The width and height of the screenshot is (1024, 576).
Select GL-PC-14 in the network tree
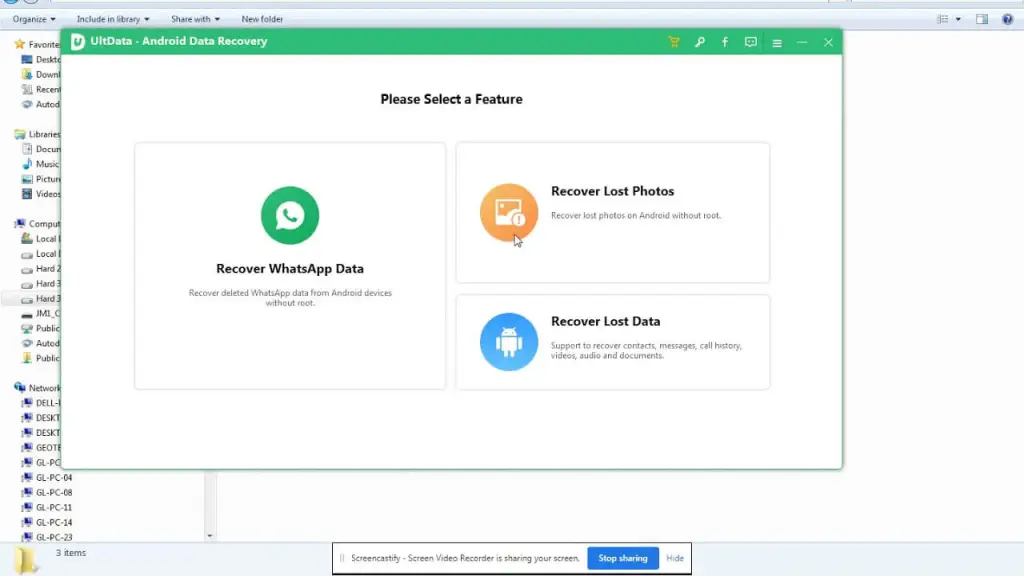click(53, 522)
